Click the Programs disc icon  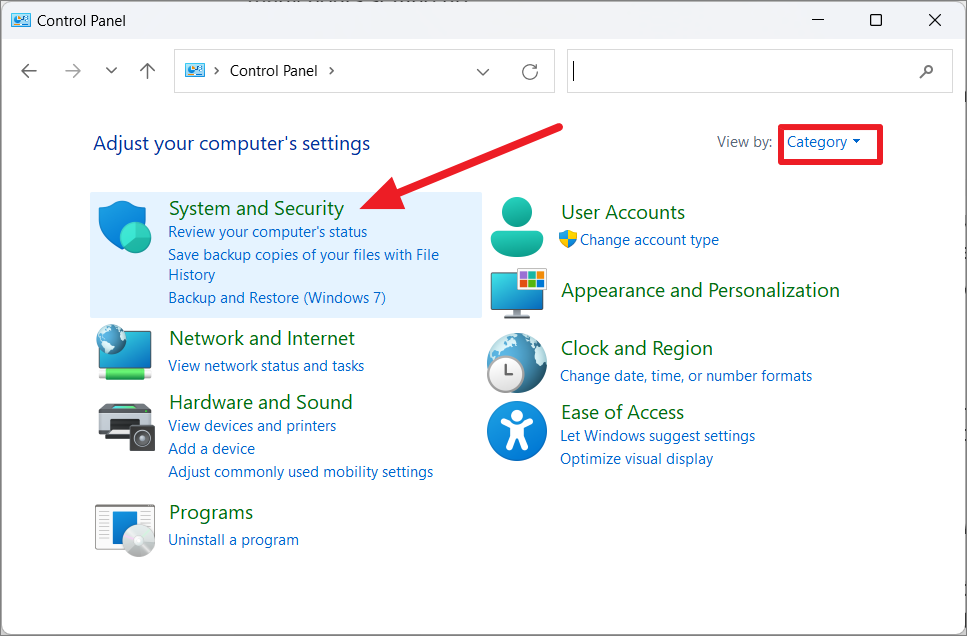tap(125, 526)
